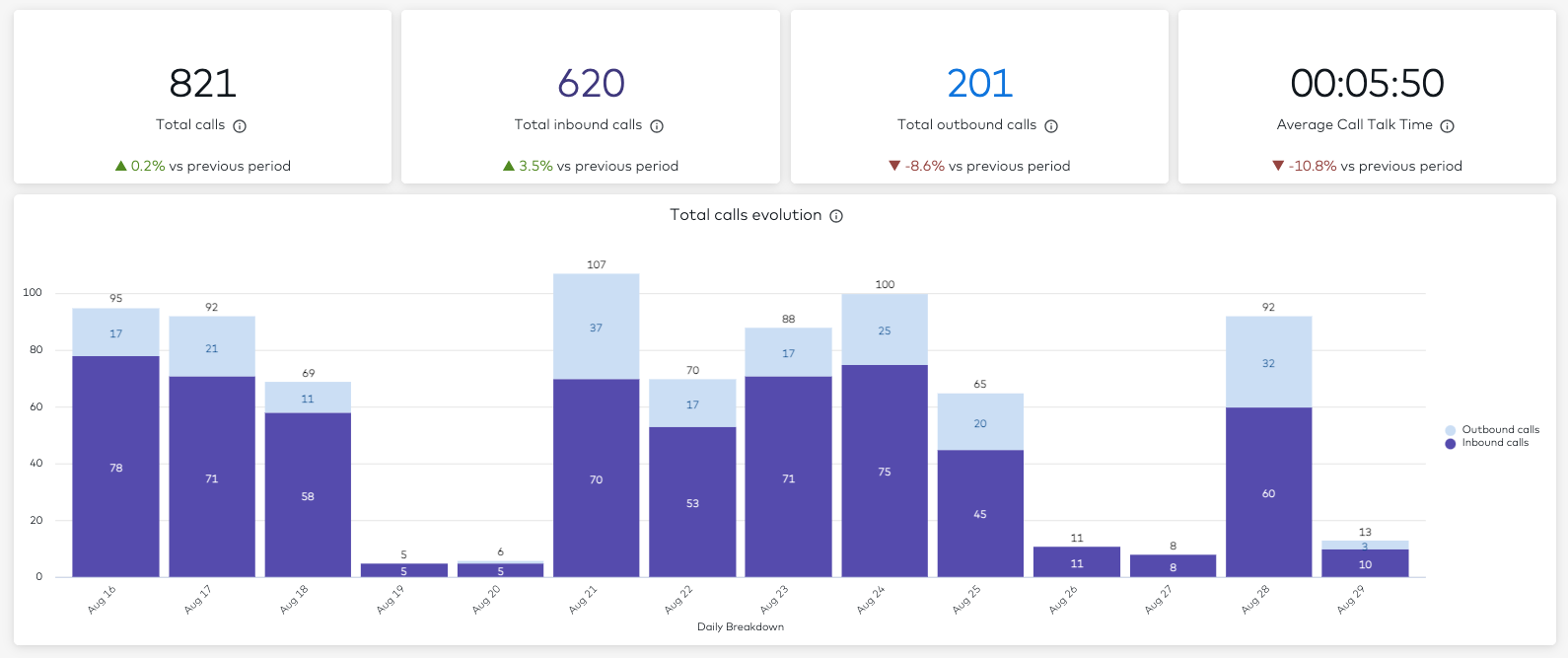Click the green up arrow beside 3.5%
The height and width of the screenshot is (658, 1568).
[509, 166]
